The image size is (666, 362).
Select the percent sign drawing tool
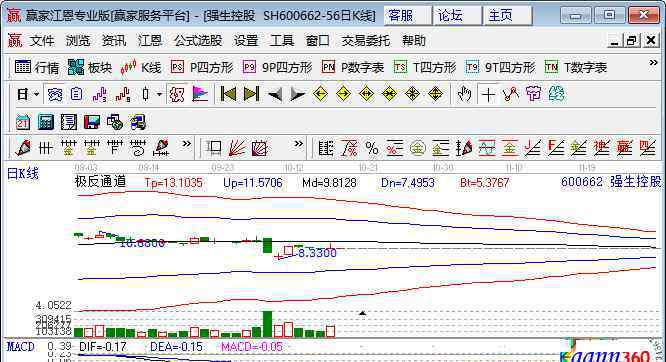point(372,149)
